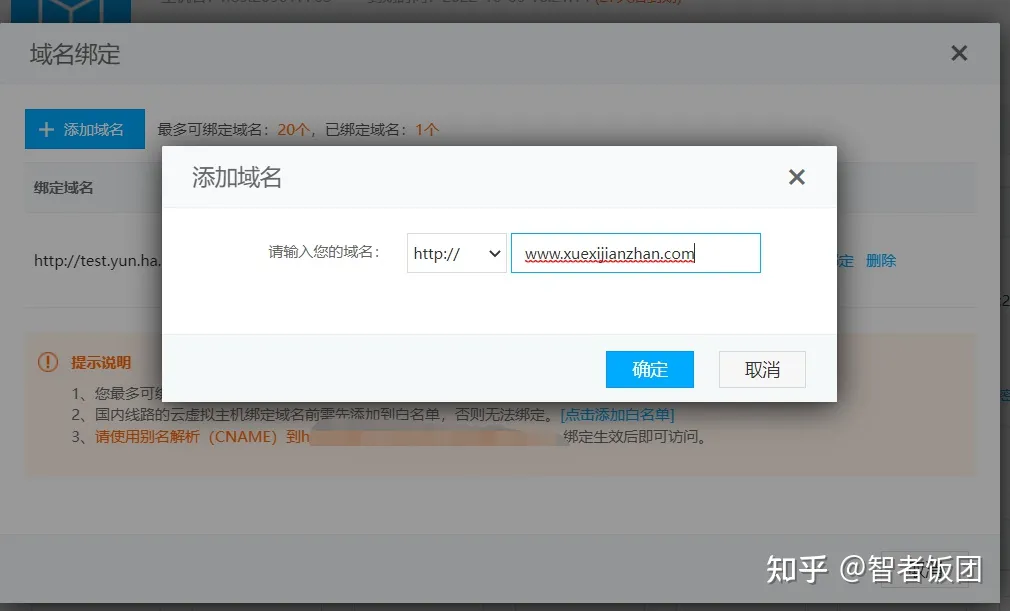Click the orange warning icon beside 提示说明

tap(47, 362)
